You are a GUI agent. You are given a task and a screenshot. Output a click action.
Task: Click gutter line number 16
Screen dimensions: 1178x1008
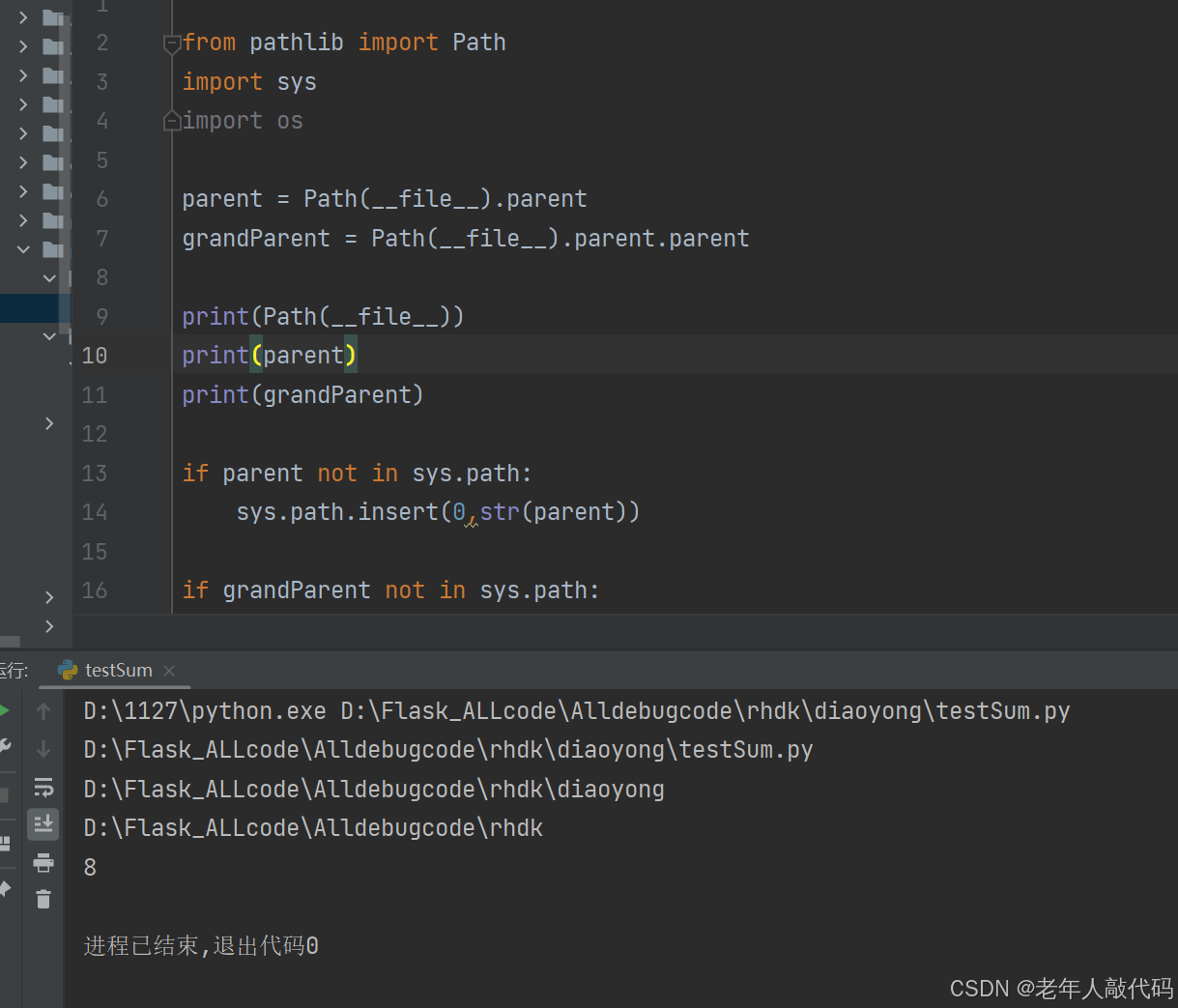95,590
